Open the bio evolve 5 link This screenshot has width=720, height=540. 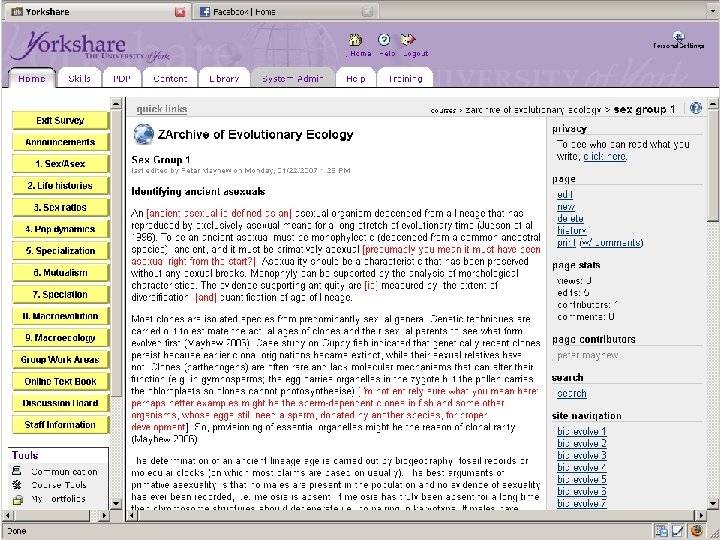tap(581, 479)
